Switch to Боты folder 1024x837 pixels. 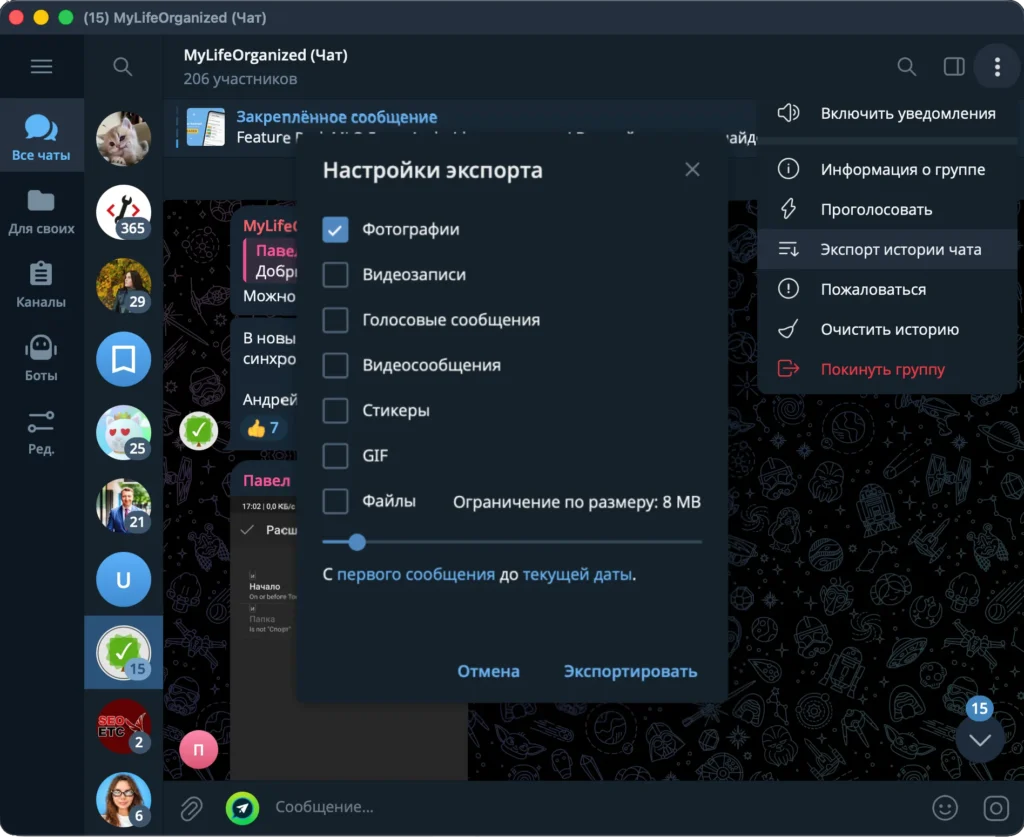[41, 358]
